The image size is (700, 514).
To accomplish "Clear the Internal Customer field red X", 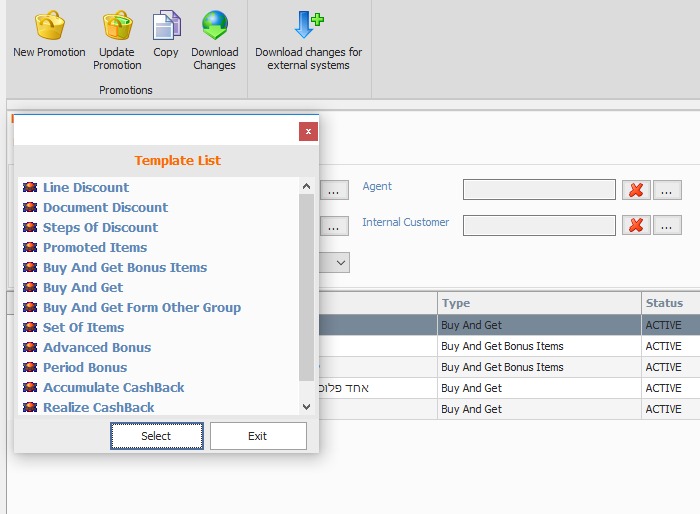I will tap(635, 225).
